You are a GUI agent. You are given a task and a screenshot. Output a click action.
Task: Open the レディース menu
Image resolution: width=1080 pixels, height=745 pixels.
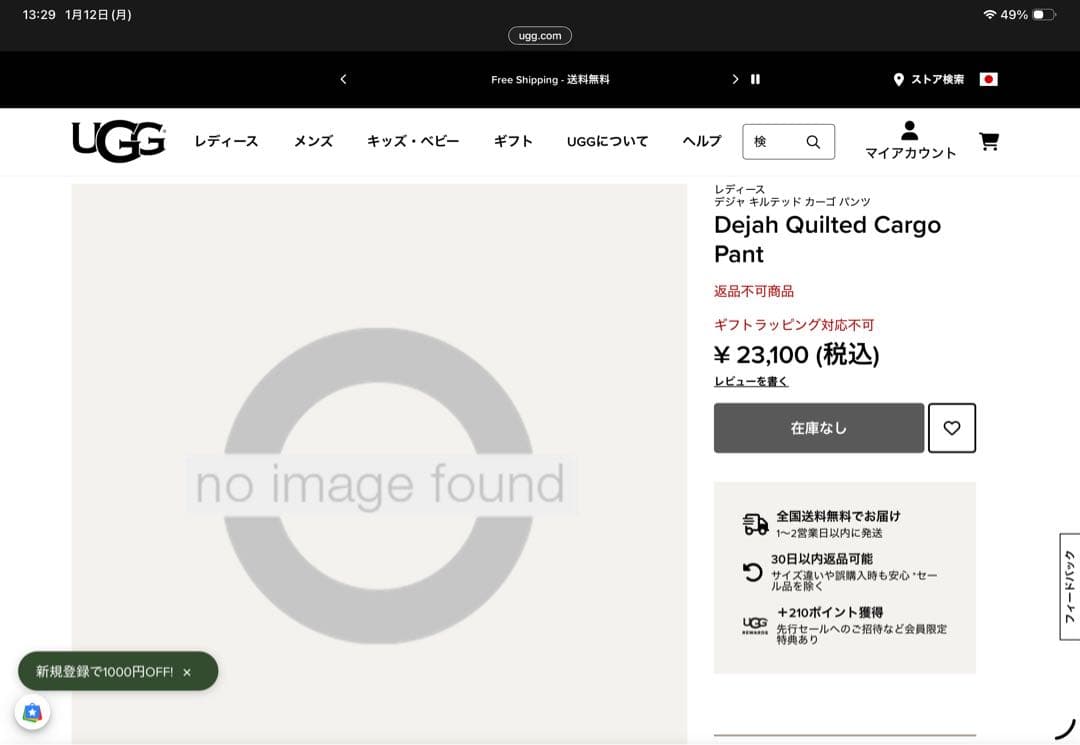[x=226, y=141]
